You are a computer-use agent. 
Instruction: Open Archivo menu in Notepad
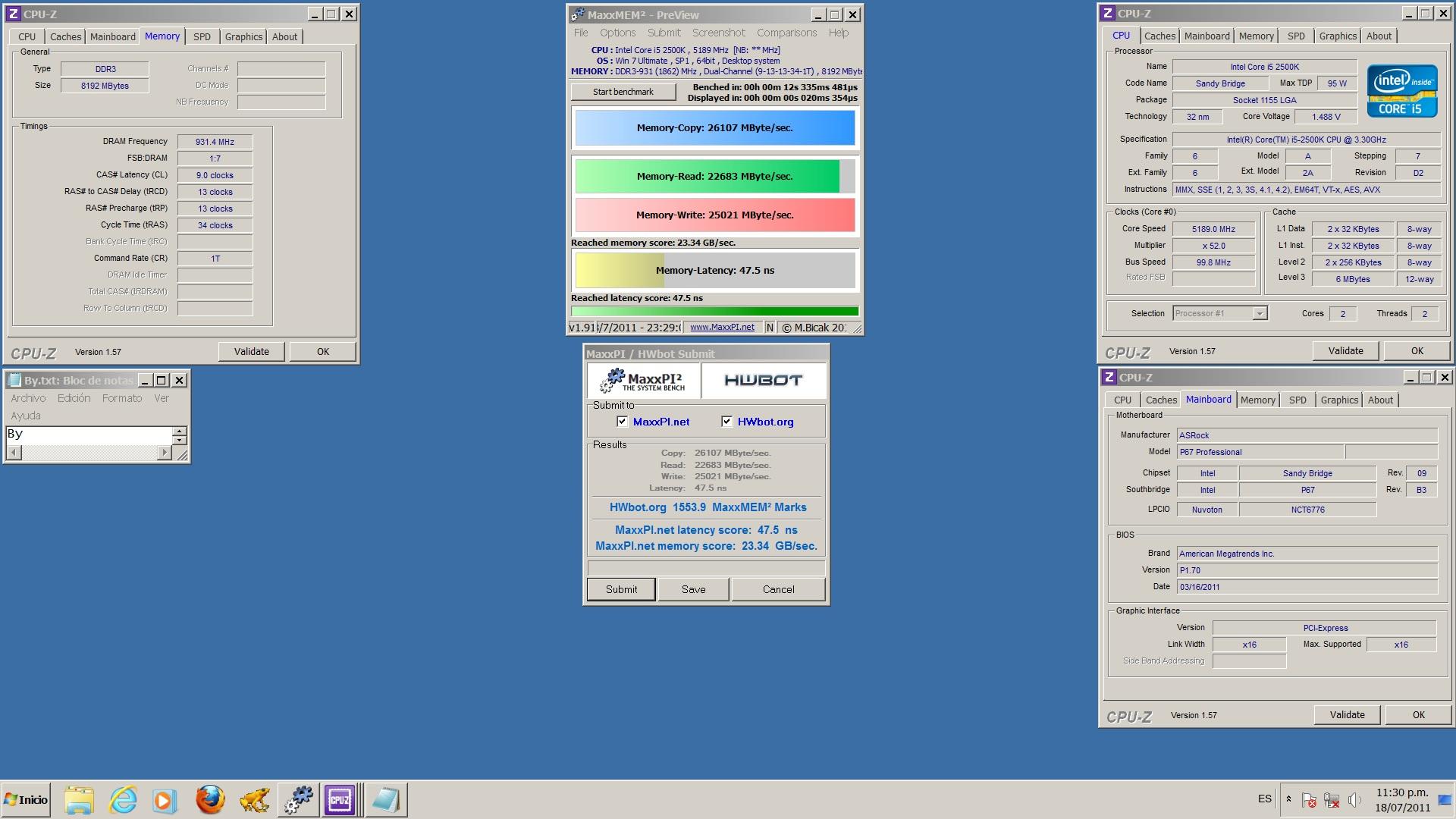point(28,398)
